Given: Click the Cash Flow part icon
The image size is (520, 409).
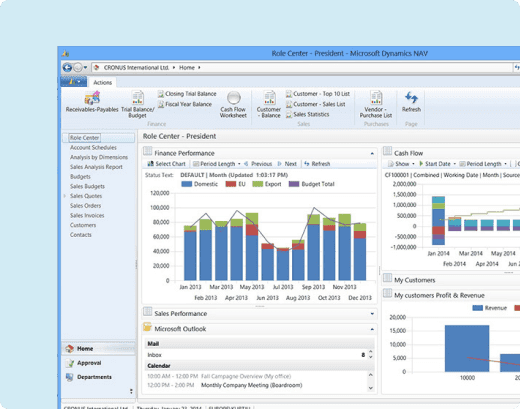Looking at the screenshot, I should (387, 152).
